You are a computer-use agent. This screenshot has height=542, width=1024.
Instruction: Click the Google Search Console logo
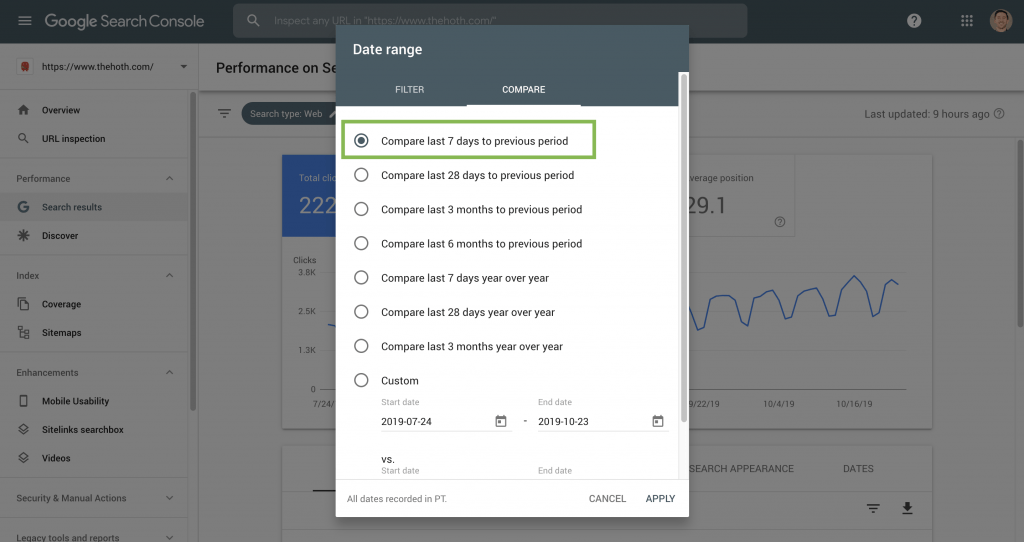tap(124, 21)
